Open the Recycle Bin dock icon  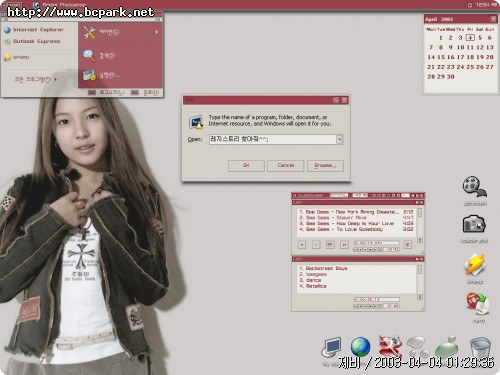481,347
